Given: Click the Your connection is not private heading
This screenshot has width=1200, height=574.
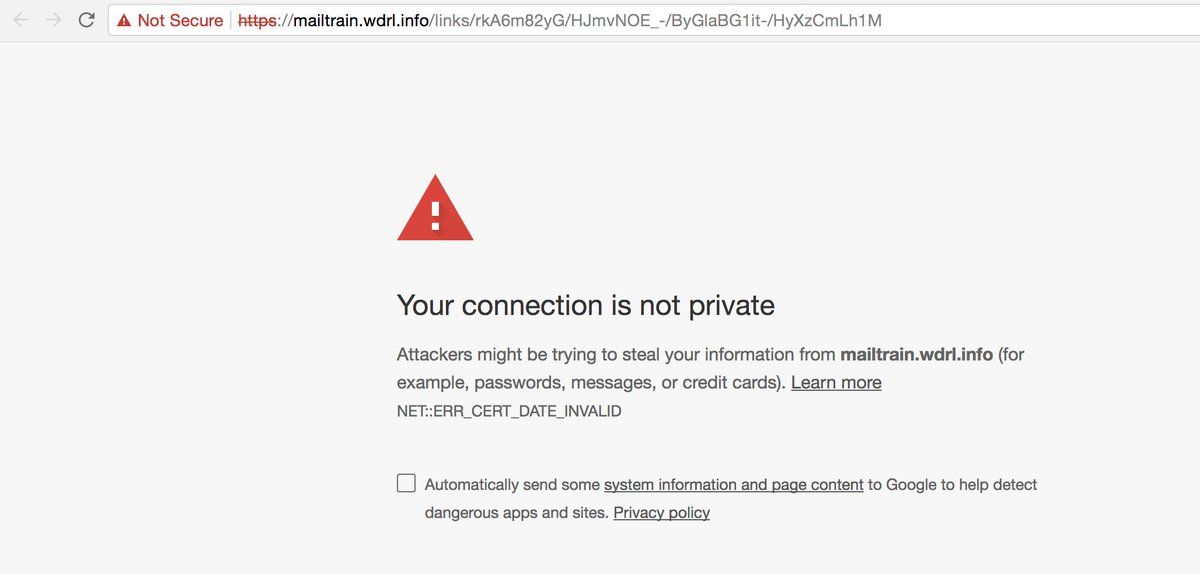Looking at the screenshot, I should [x=586, y=305].
